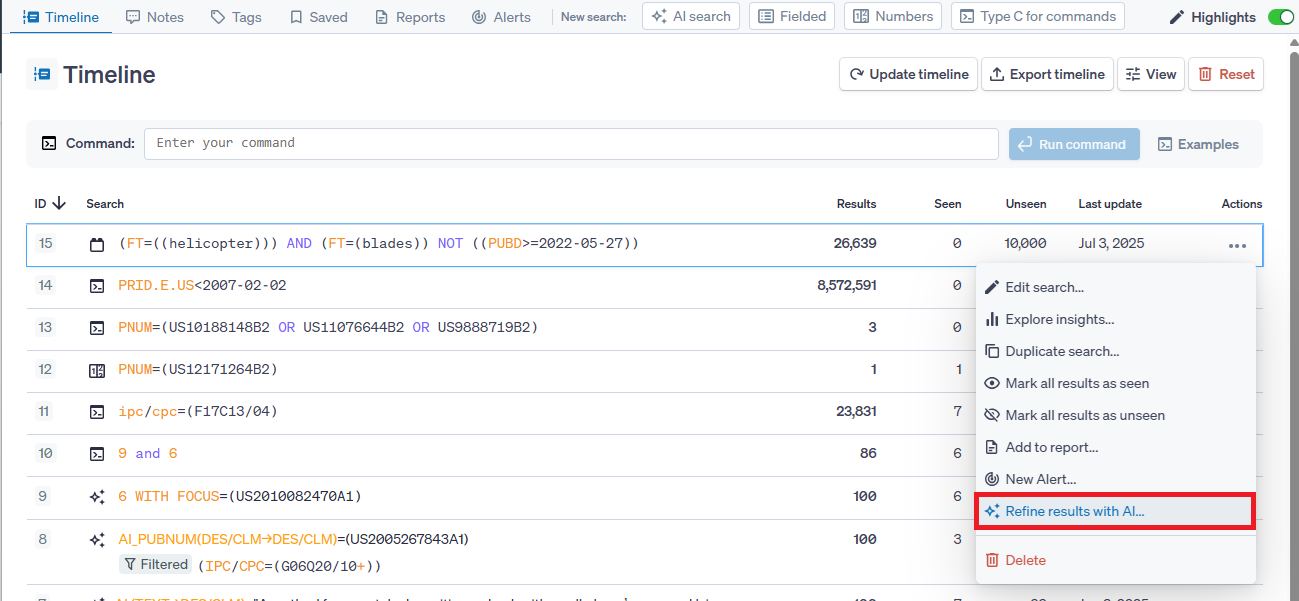1299x601 pixels.
Task: Select Delete from the context menu
Action: (x=1026, y=560)
